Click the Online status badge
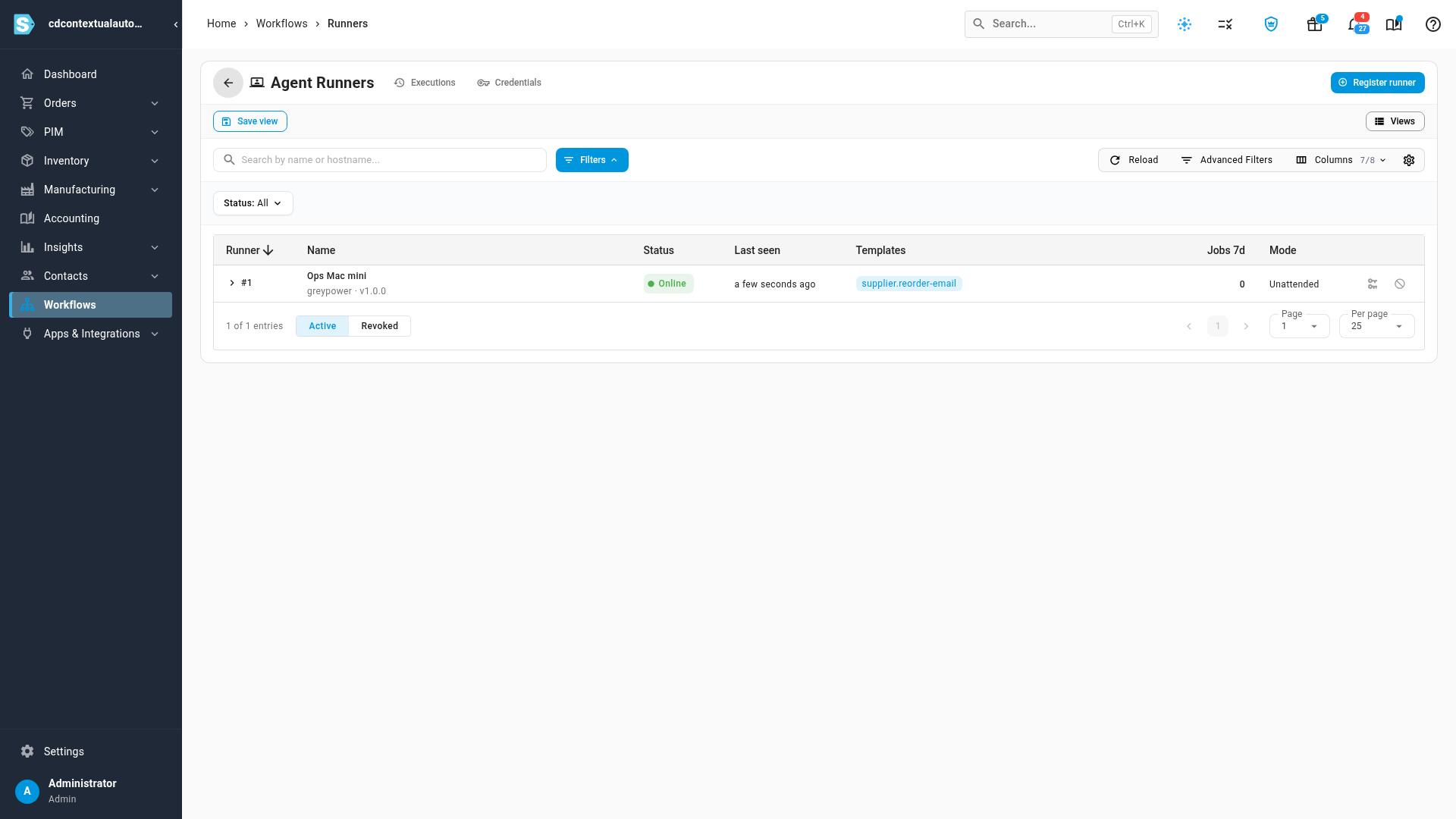Image resolution: width=1456 pixels, height=819 pixels. point(669,284)
